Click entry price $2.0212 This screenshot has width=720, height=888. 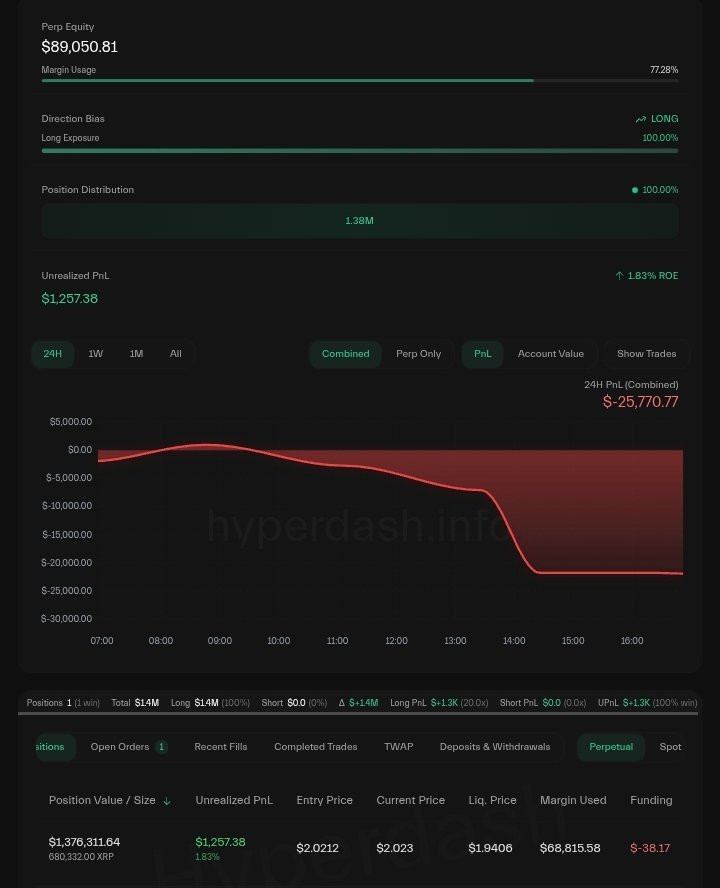(317, 848)
